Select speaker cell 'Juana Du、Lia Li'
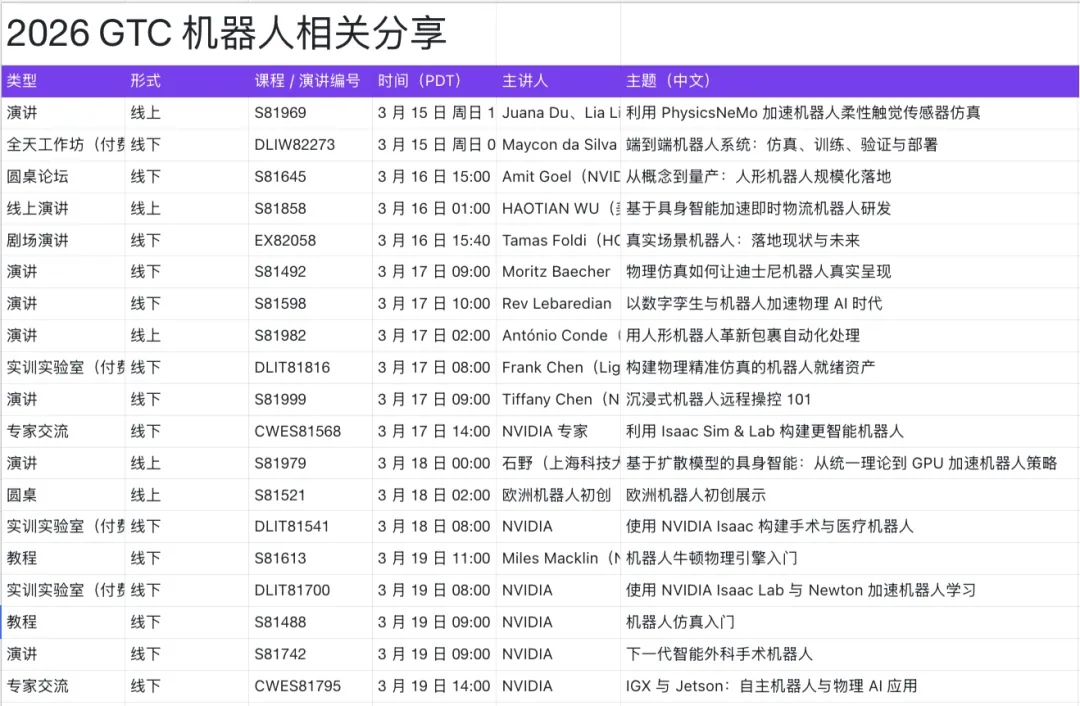 pyautogui.click(x=561, y=113)
